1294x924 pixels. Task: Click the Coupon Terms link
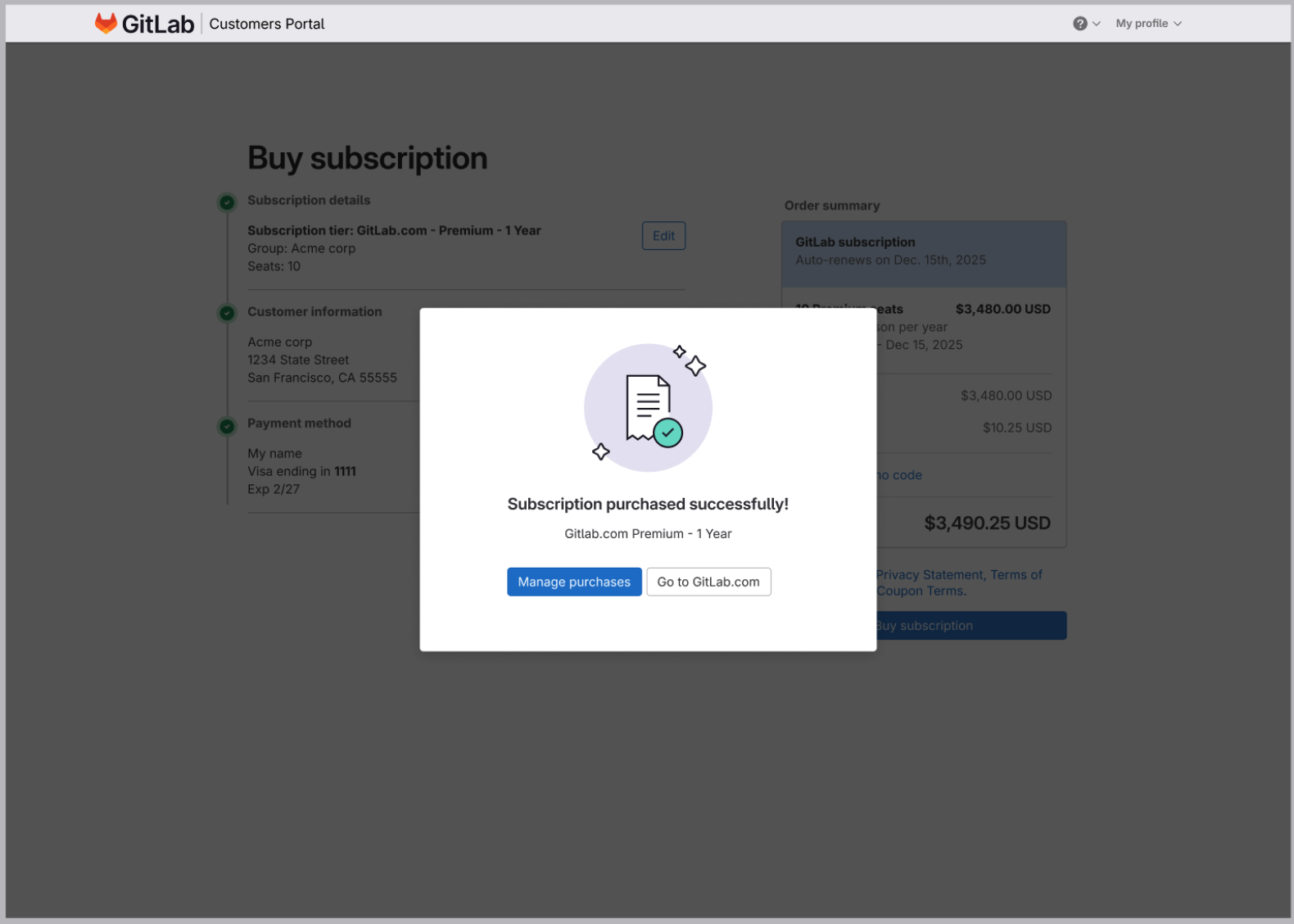click(921, 591)
